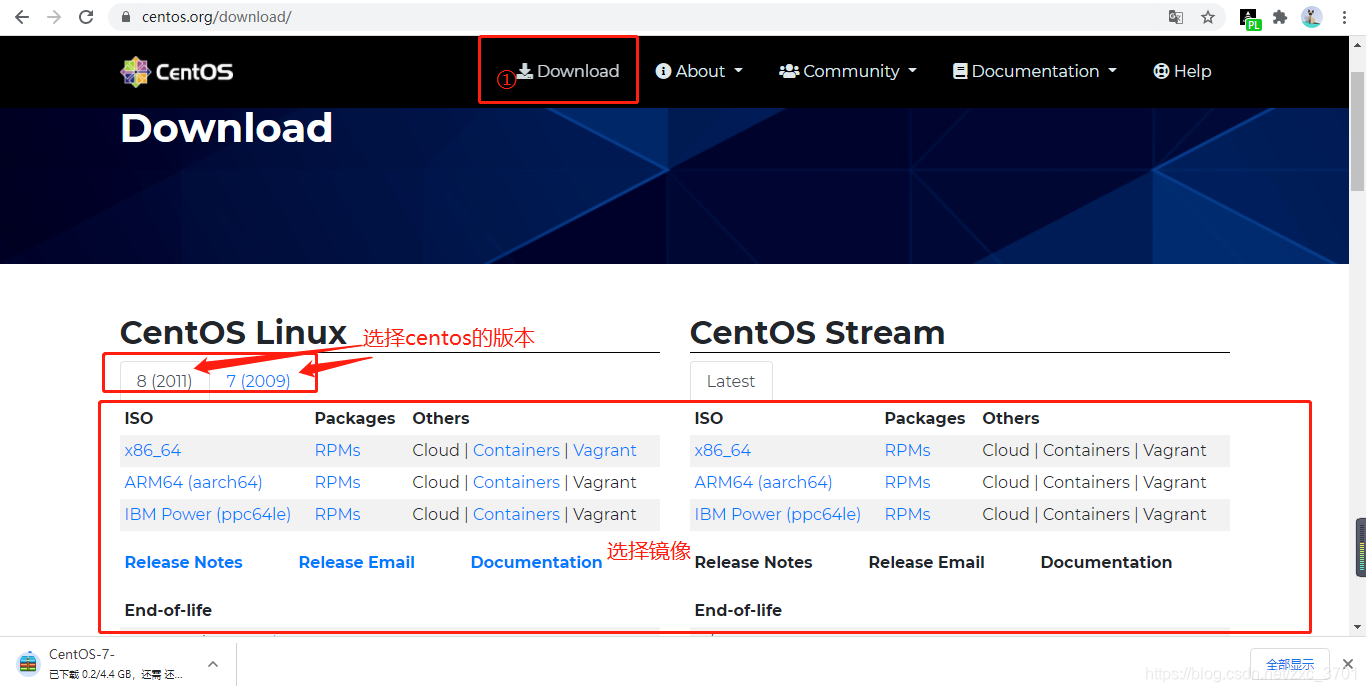Click the CentOS logo

(x=177, y=72)
